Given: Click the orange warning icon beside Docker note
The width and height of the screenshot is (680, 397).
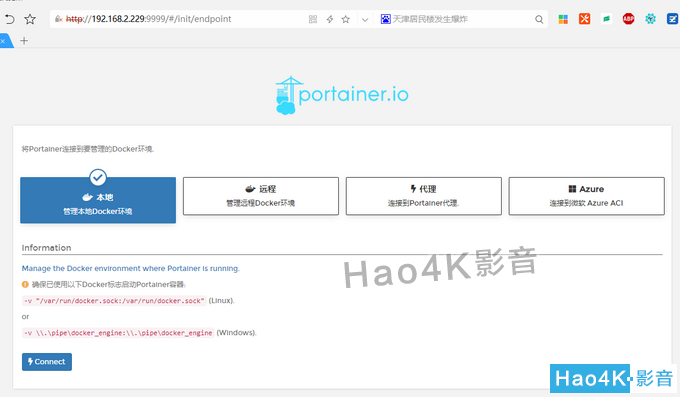Looking at the screenshot, I should (25, 285).
